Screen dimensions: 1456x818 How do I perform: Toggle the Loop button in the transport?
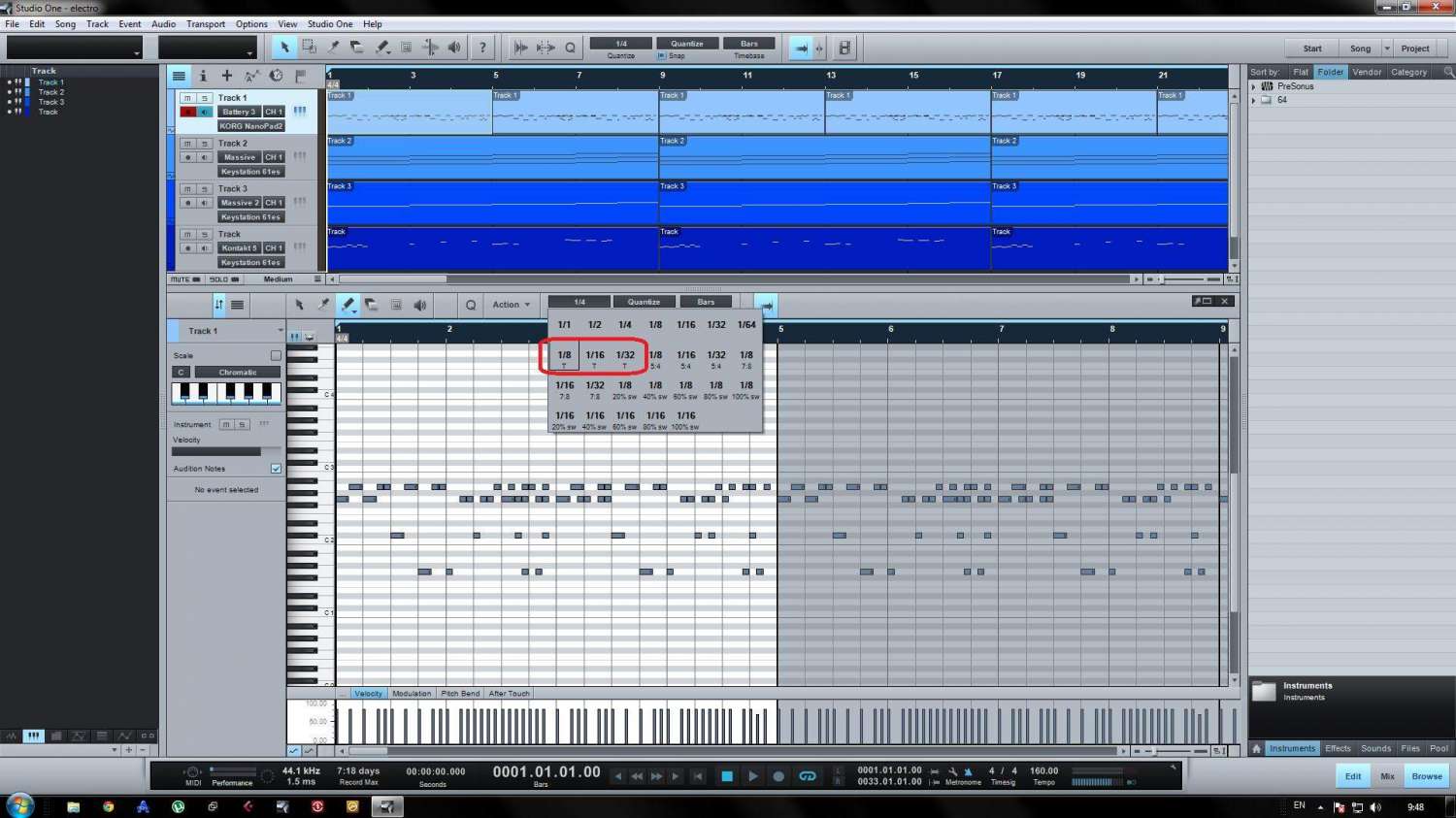click(x=807, y=776)
